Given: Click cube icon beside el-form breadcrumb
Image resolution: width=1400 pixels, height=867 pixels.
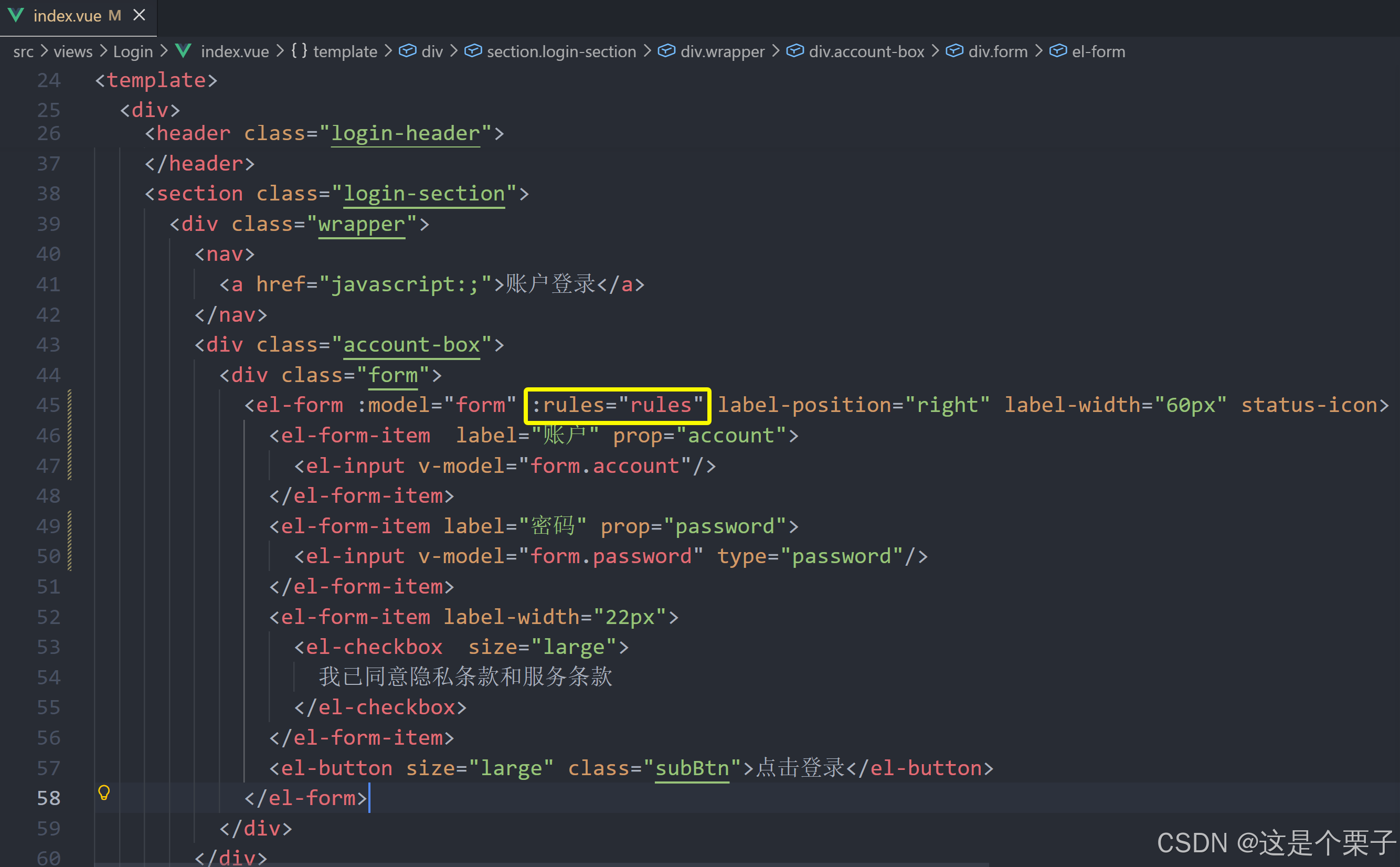Looking at the screenshot, I should tap(1058, 51).
